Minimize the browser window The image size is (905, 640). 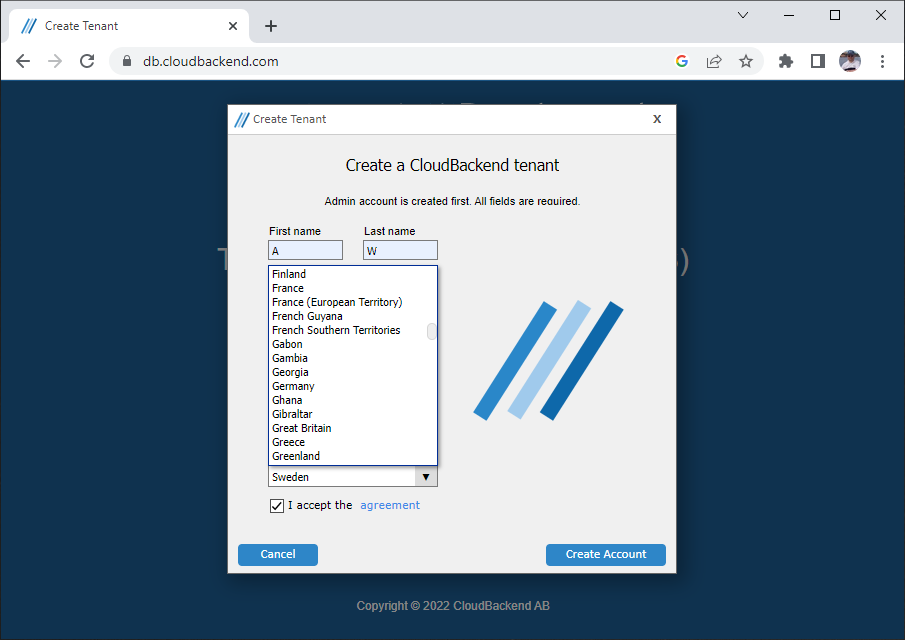789,15
